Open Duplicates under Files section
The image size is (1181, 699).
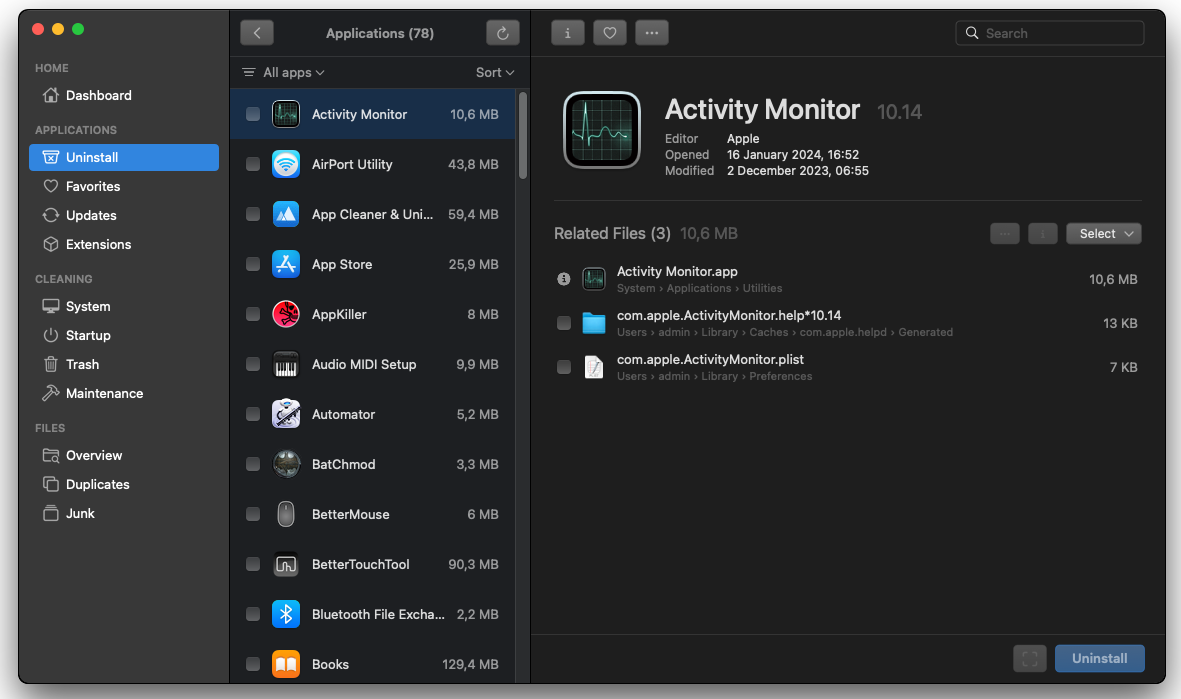click(97, 484)
